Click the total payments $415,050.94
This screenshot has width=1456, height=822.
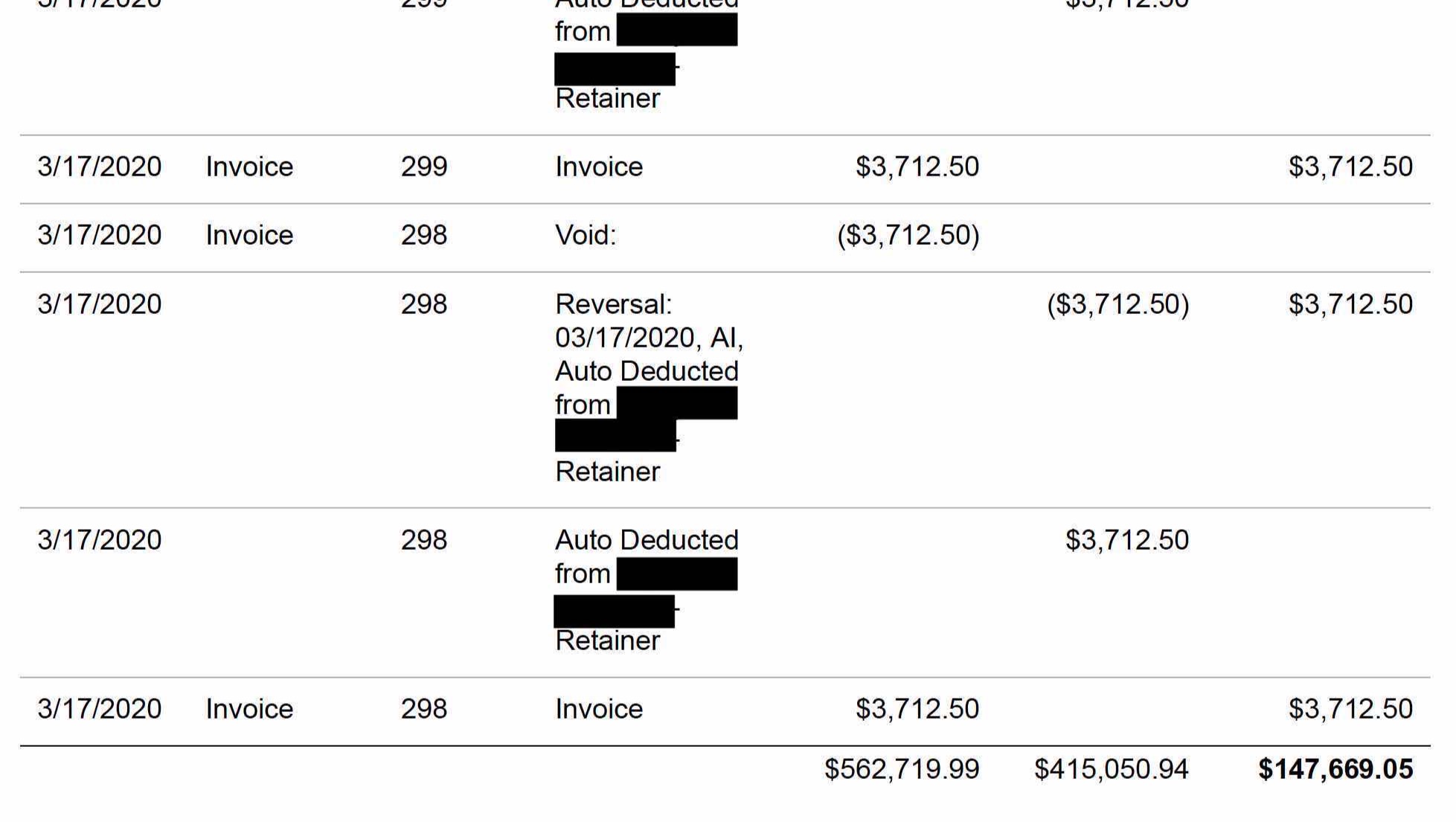(x=1112, y=769)
